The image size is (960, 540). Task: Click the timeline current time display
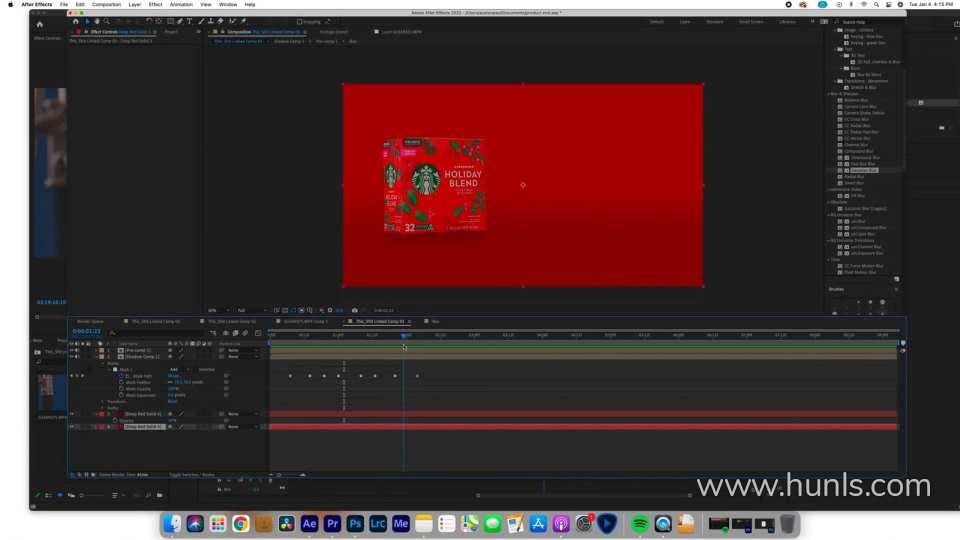86,331
